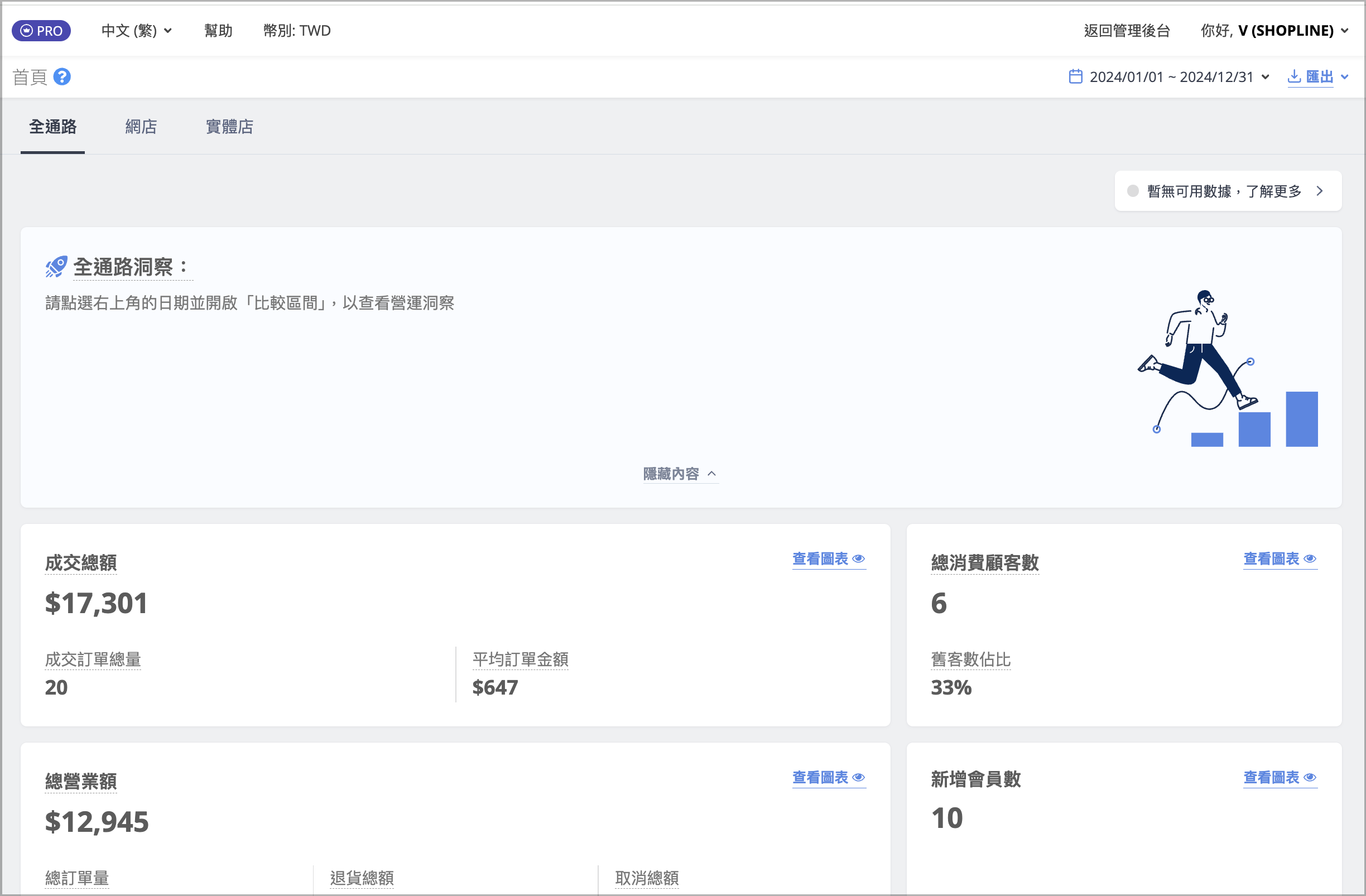The width and height of the screenshot is (1366, 896).
Task: Click the 全通路洞察 heading
Action: (x=133, y=267)
